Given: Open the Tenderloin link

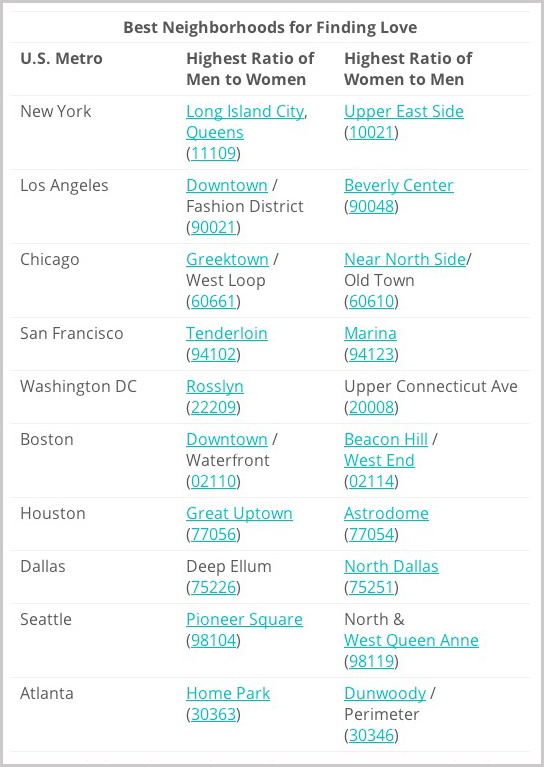Looking at the screenshot, I should pyautogui.click(x=227, y=334).
